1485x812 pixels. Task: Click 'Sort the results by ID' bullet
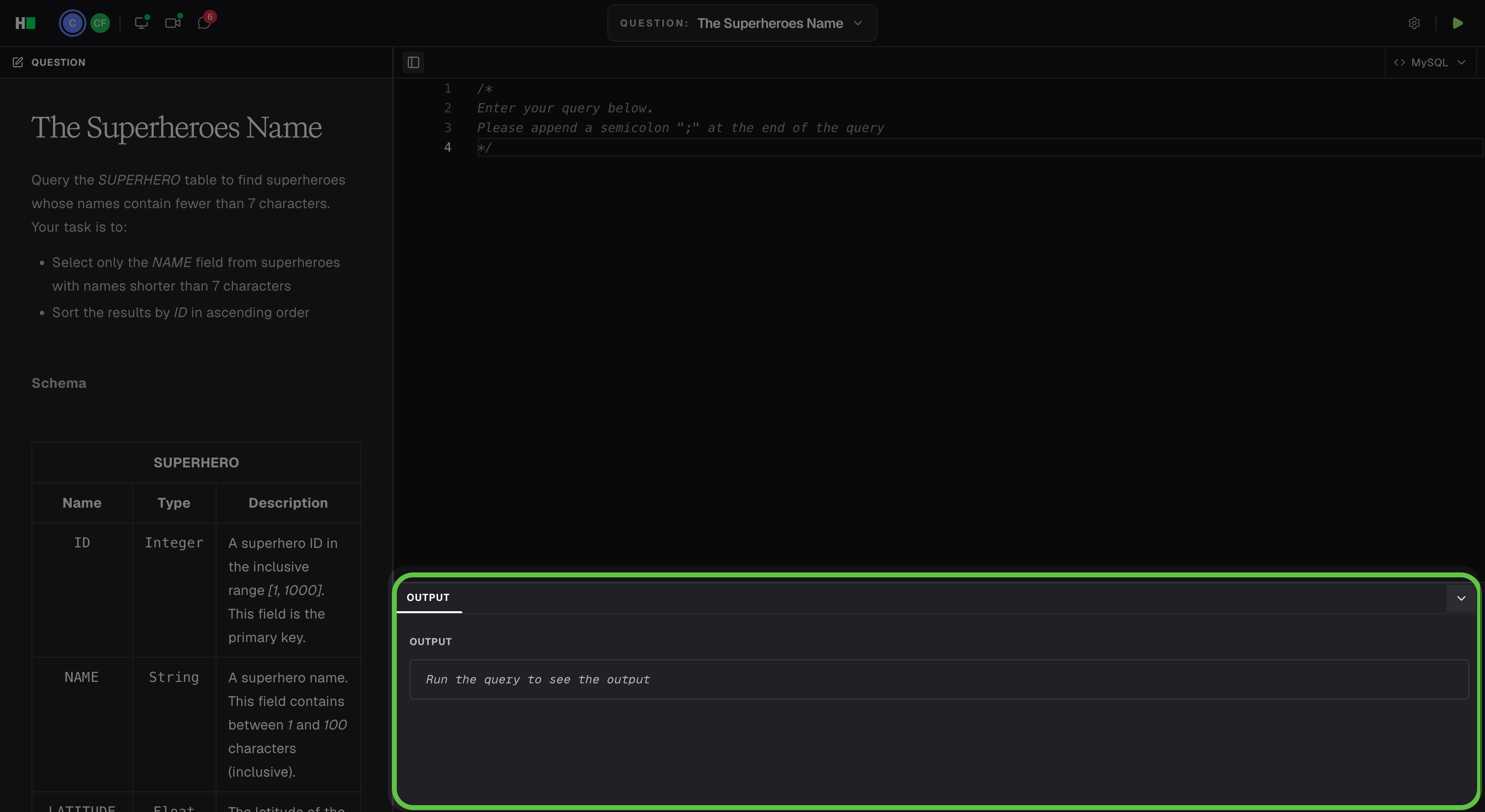(180, 312)
